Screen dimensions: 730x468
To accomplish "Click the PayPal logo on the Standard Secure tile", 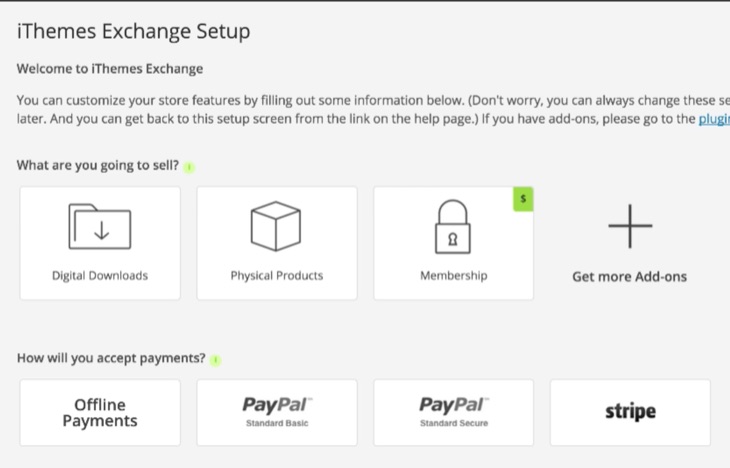I will [x=454, y=405].
